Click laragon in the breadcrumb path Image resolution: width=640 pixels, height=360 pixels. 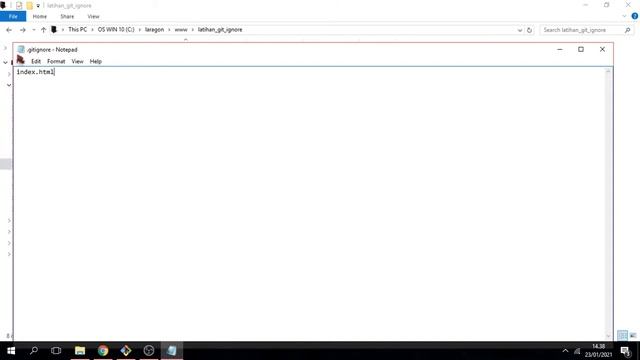point(154,30)
